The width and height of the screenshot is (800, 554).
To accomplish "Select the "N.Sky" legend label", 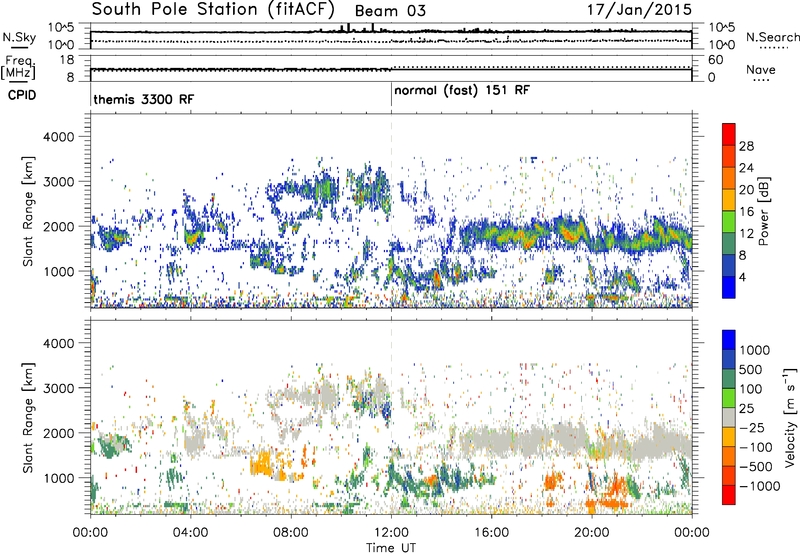I will pos(19,37).
